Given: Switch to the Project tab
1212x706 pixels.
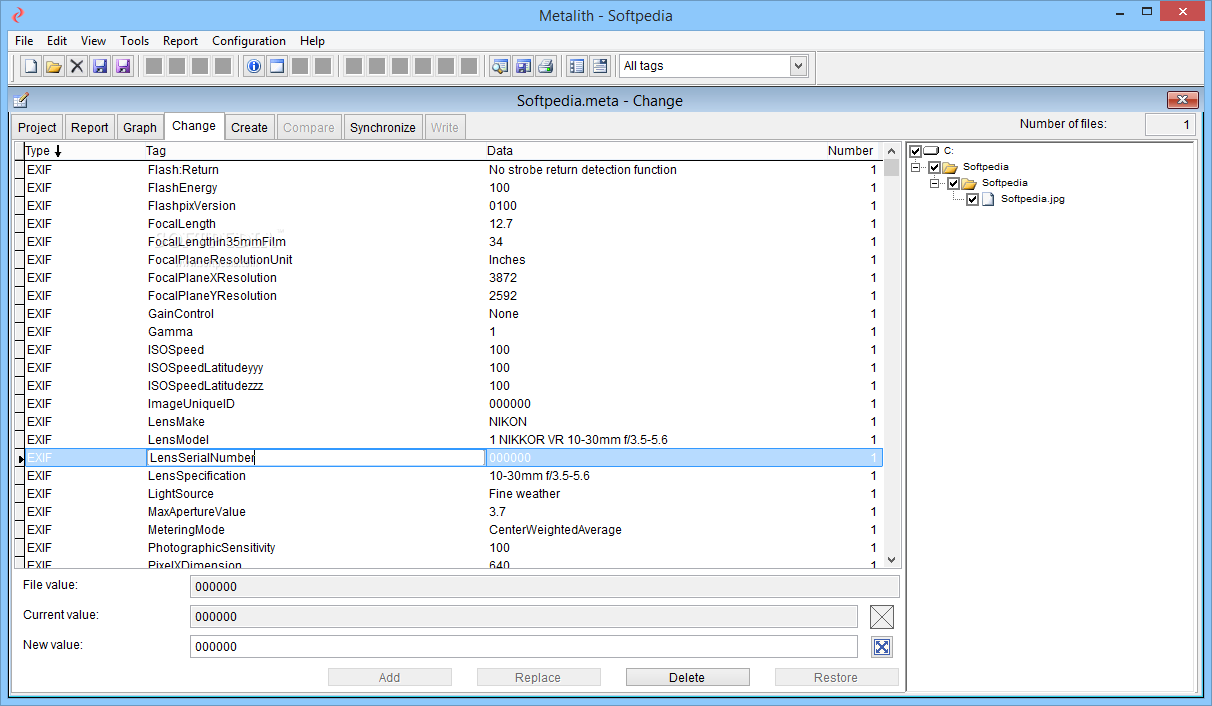Looking at the screenshot, I should pyautogui.click(x=37, y=127).
